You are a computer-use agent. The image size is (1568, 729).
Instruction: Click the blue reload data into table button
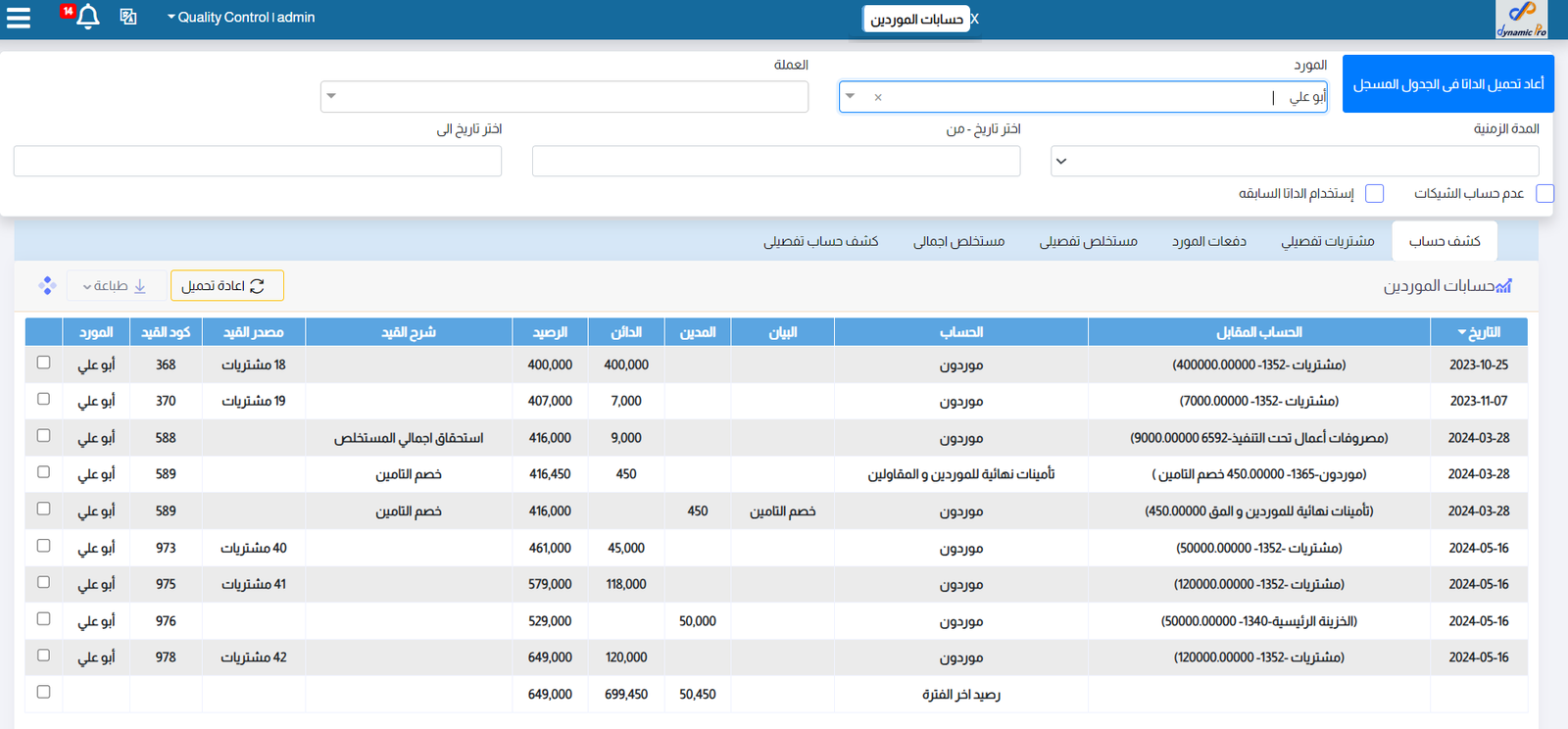click(1447, 84)
